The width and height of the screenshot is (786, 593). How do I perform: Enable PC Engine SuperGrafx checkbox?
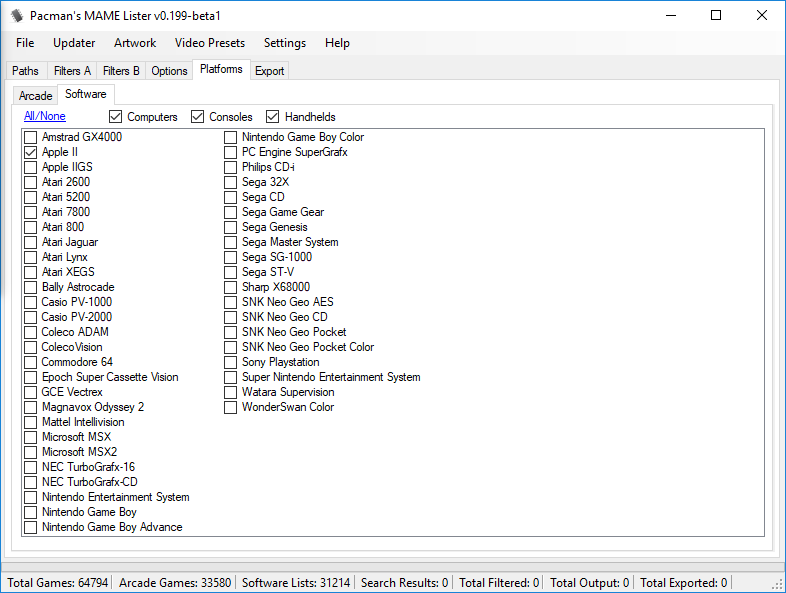231,152
